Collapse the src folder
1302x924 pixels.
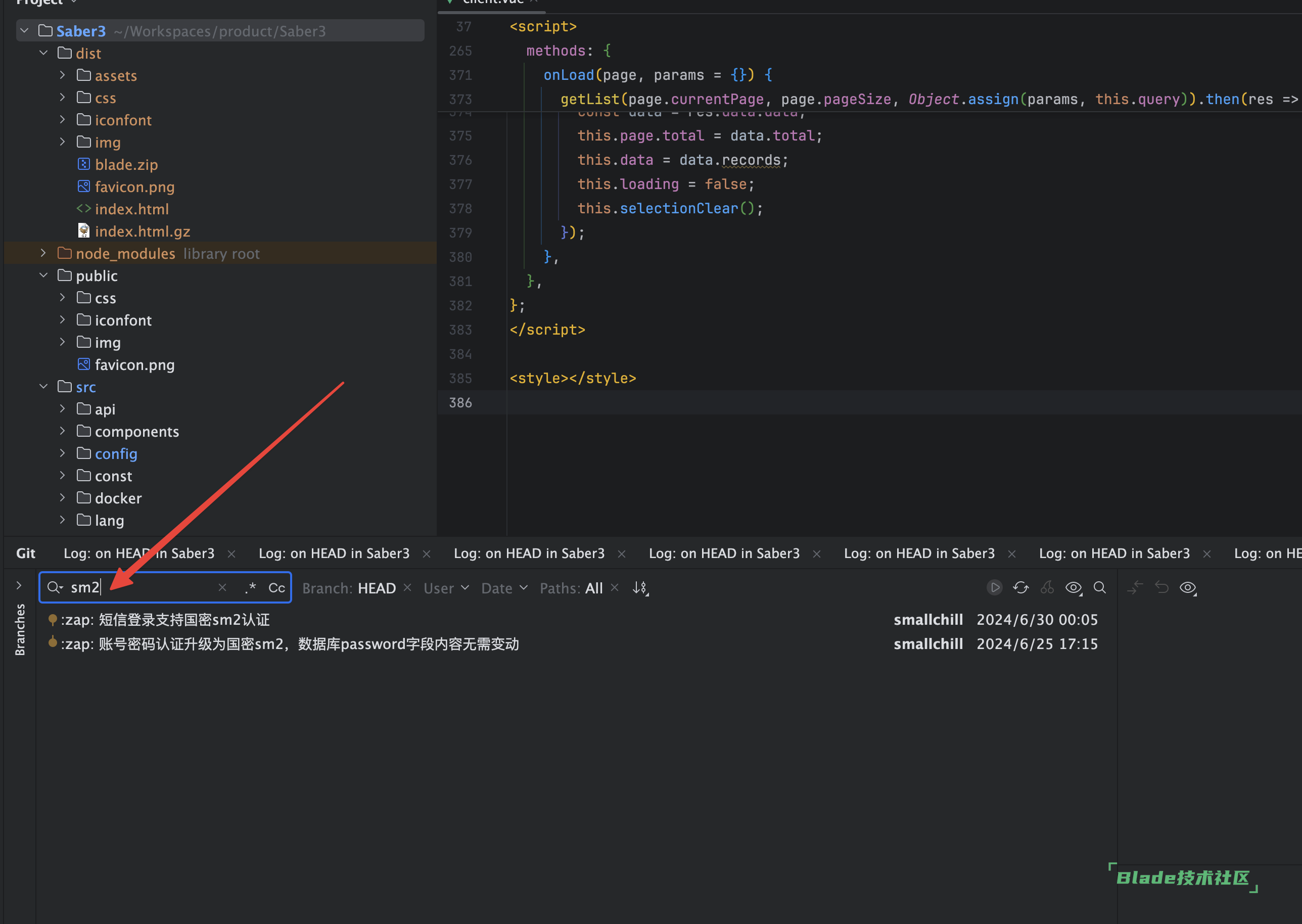pyautogui.click(x=43, y=386)
